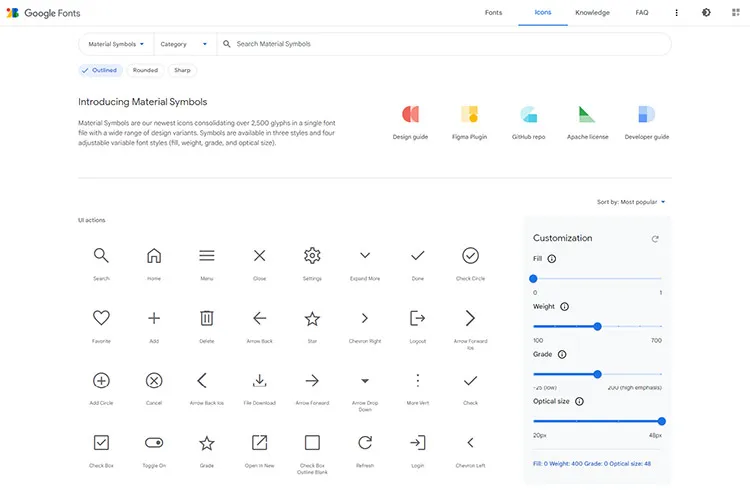The height and width of the screenshot is (490, 750).
Task: Choose the Favorite heart symbol
Action: 101,318
